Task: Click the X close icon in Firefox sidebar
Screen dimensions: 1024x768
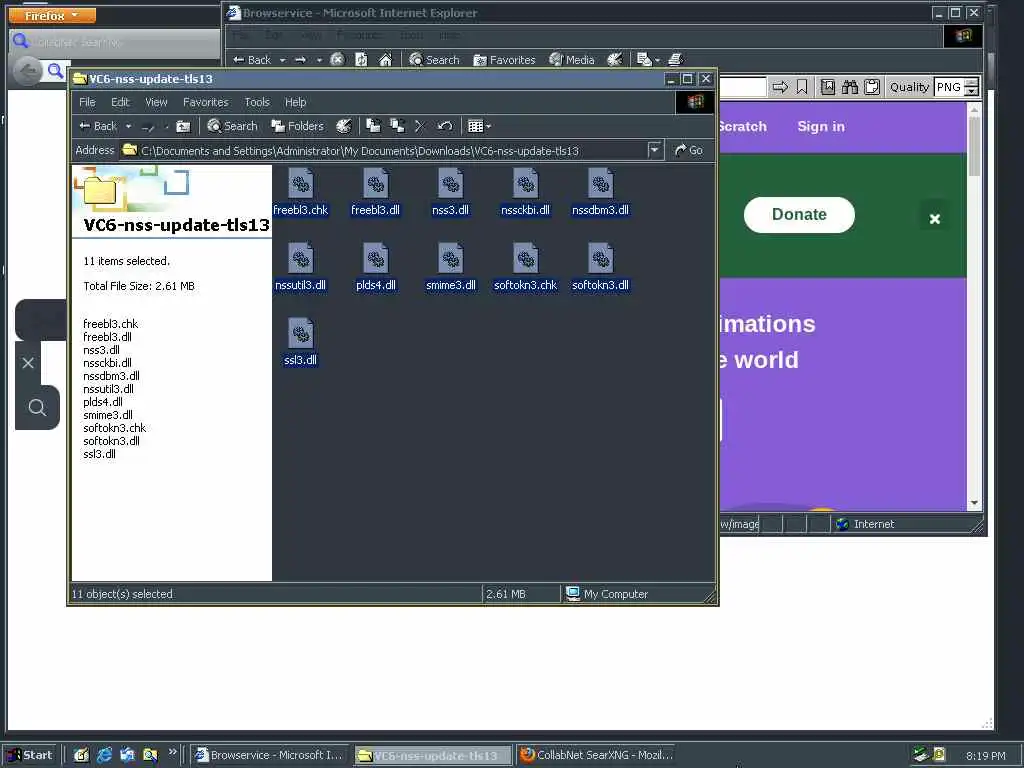Action: coord(28,363)
